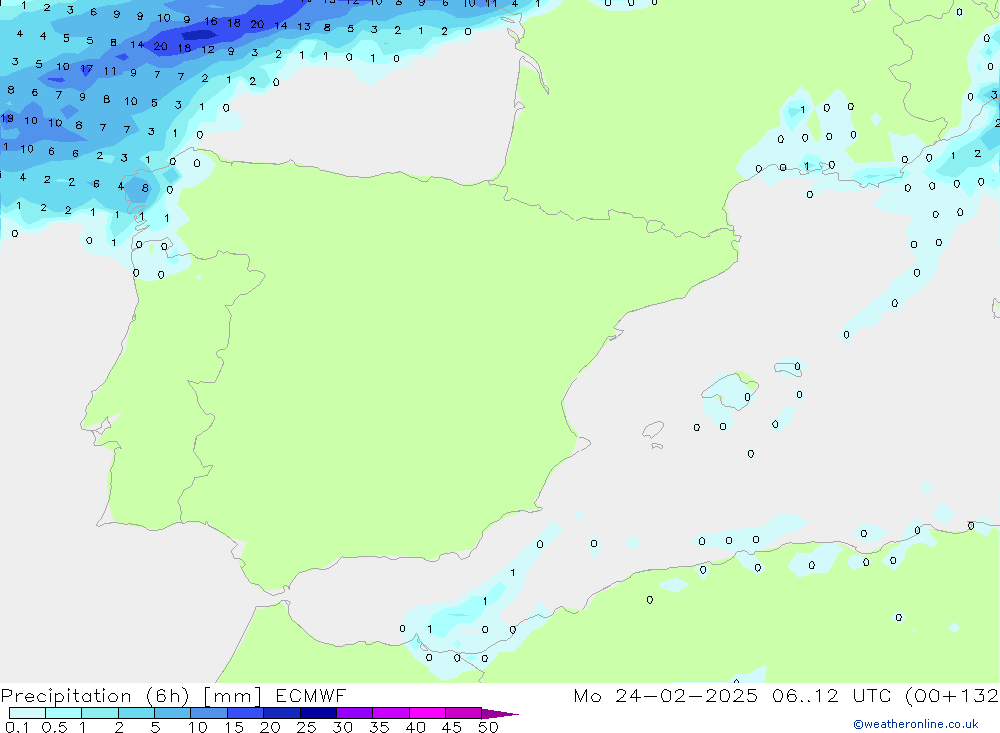1000x733 pixels.
Task: Pick the 35 to 40 mm purple swatch
Action: click(391, 713)
